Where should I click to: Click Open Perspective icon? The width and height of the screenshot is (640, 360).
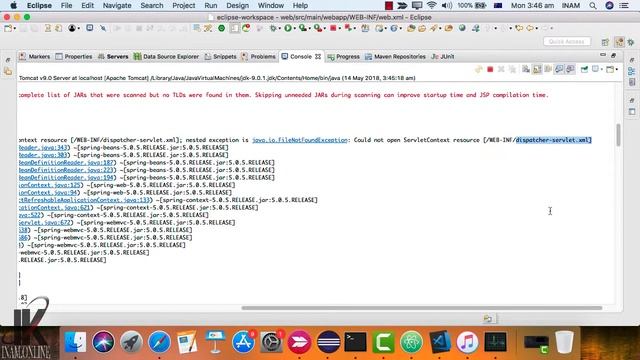(x=605, y=42)
